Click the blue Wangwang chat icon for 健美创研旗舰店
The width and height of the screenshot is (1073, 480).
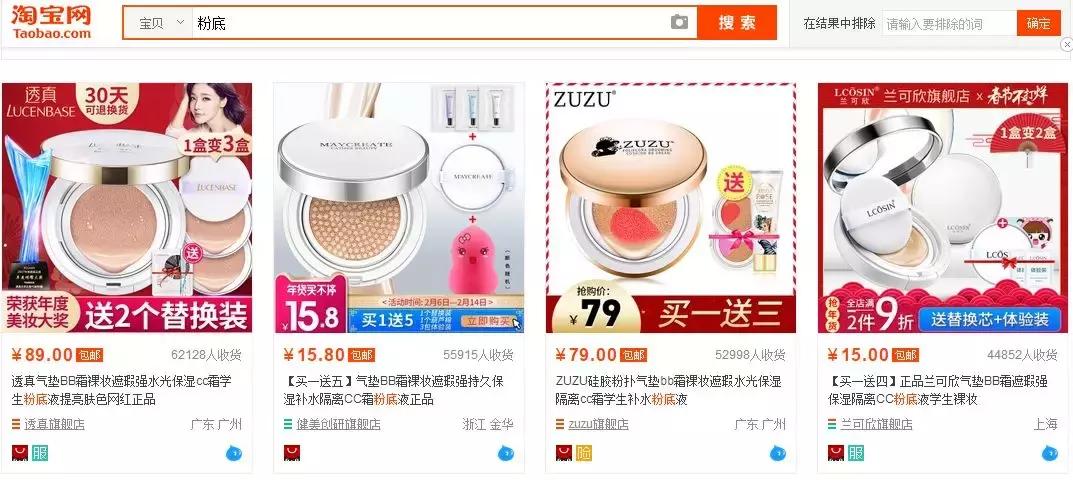tap(506, 453)
